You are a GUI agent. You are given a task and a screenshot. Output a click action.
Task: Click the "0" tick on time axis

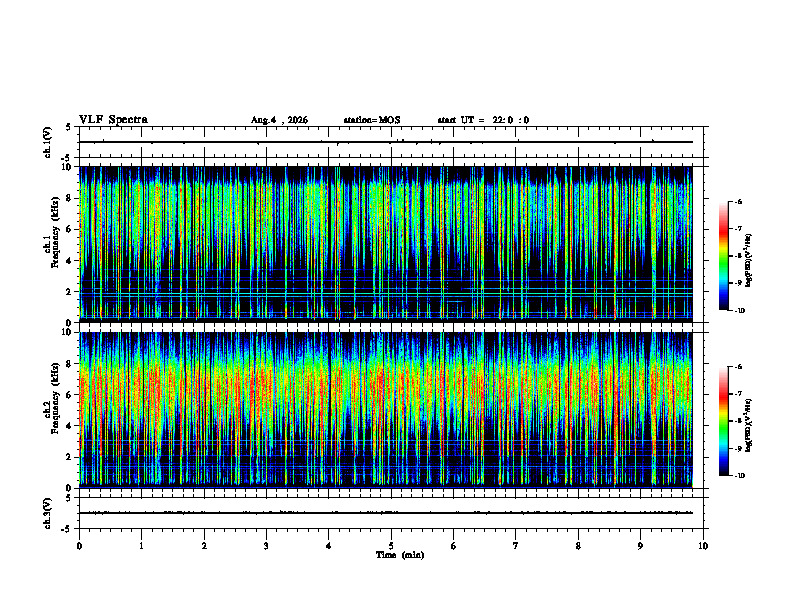(79, 546)
